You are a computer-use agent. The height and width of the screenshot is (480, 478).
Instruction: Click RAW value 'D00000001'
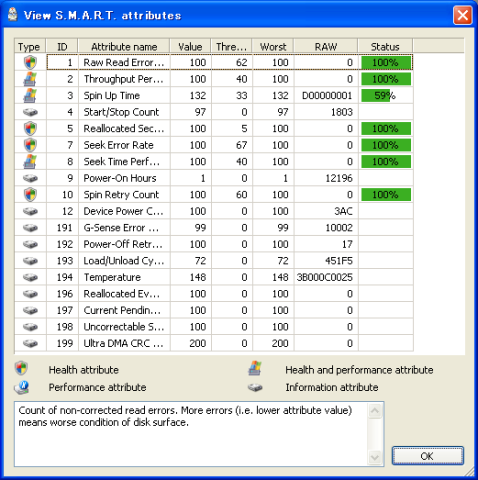(327, 96)
